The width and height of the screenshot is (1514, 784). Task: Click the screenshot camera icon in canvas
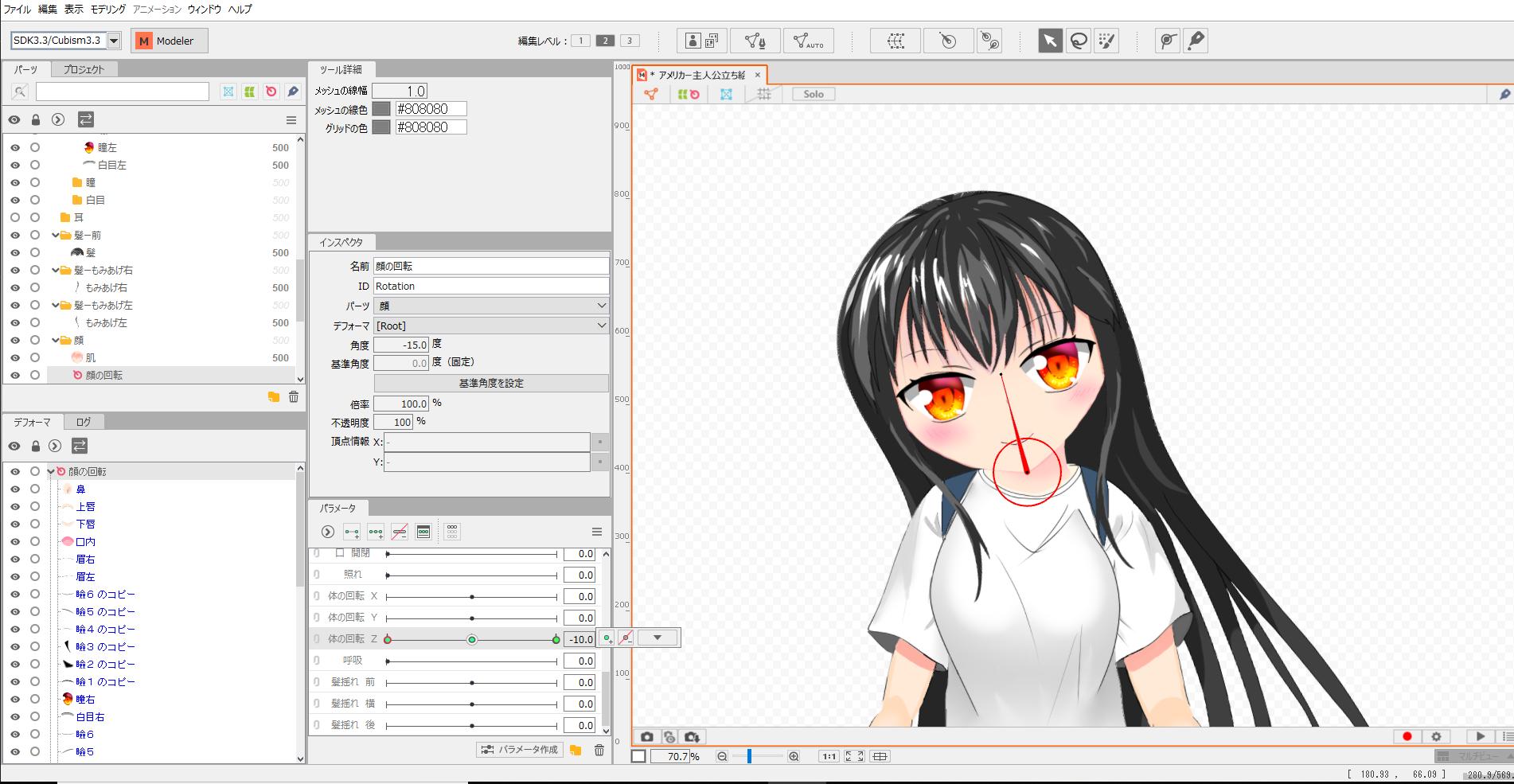pos(647,737)
